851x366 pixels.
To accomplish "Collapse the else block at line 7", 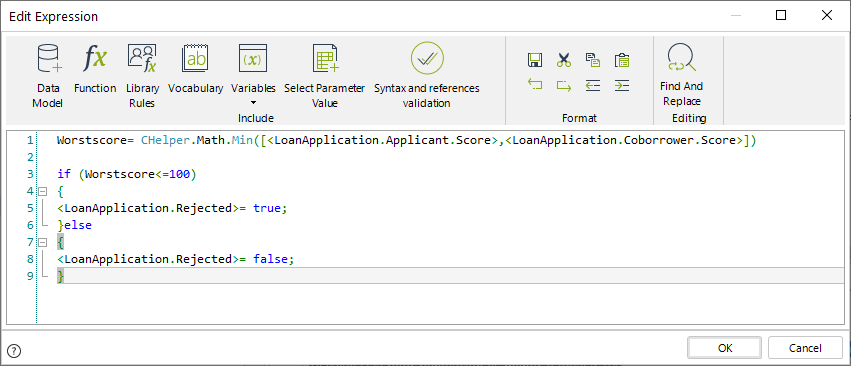I will (x=43, y=242).
